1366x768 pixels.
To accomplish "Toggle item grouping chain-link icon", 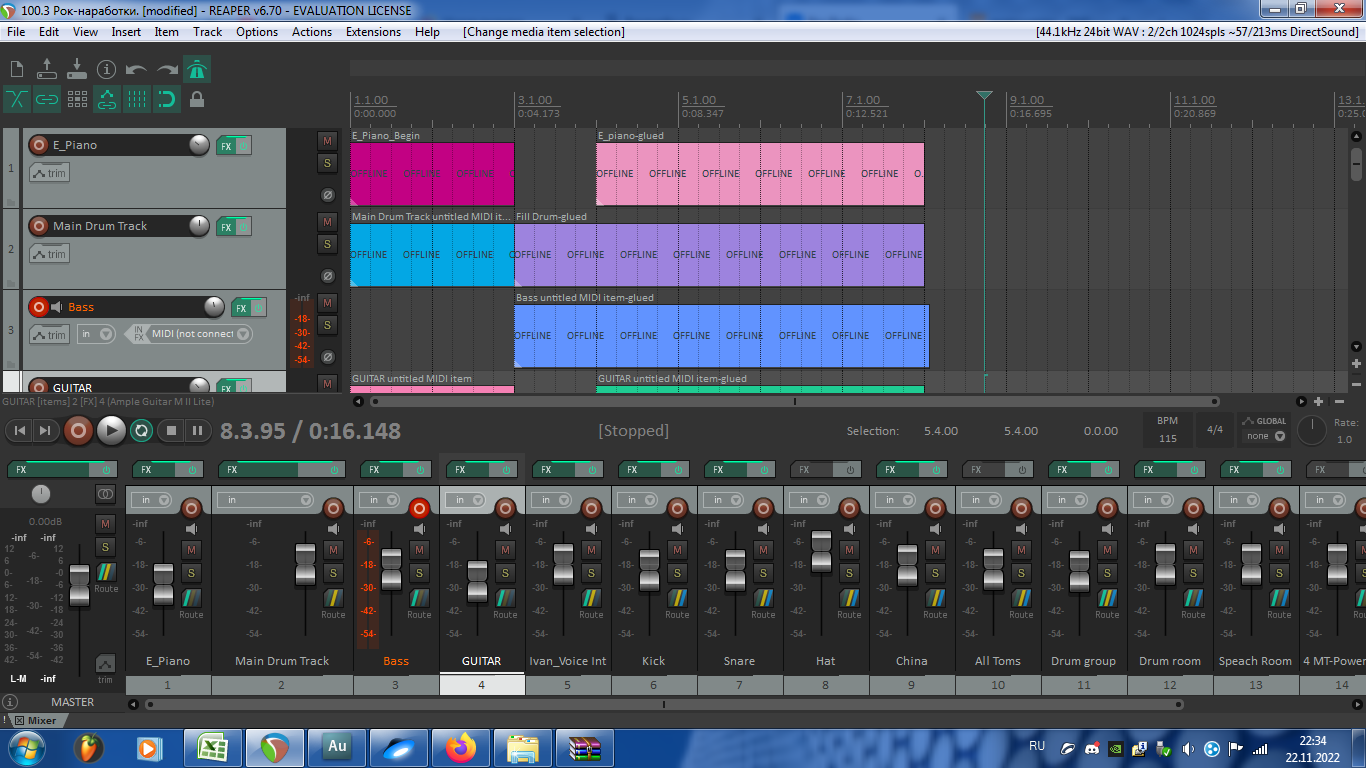I will [47, 99].
